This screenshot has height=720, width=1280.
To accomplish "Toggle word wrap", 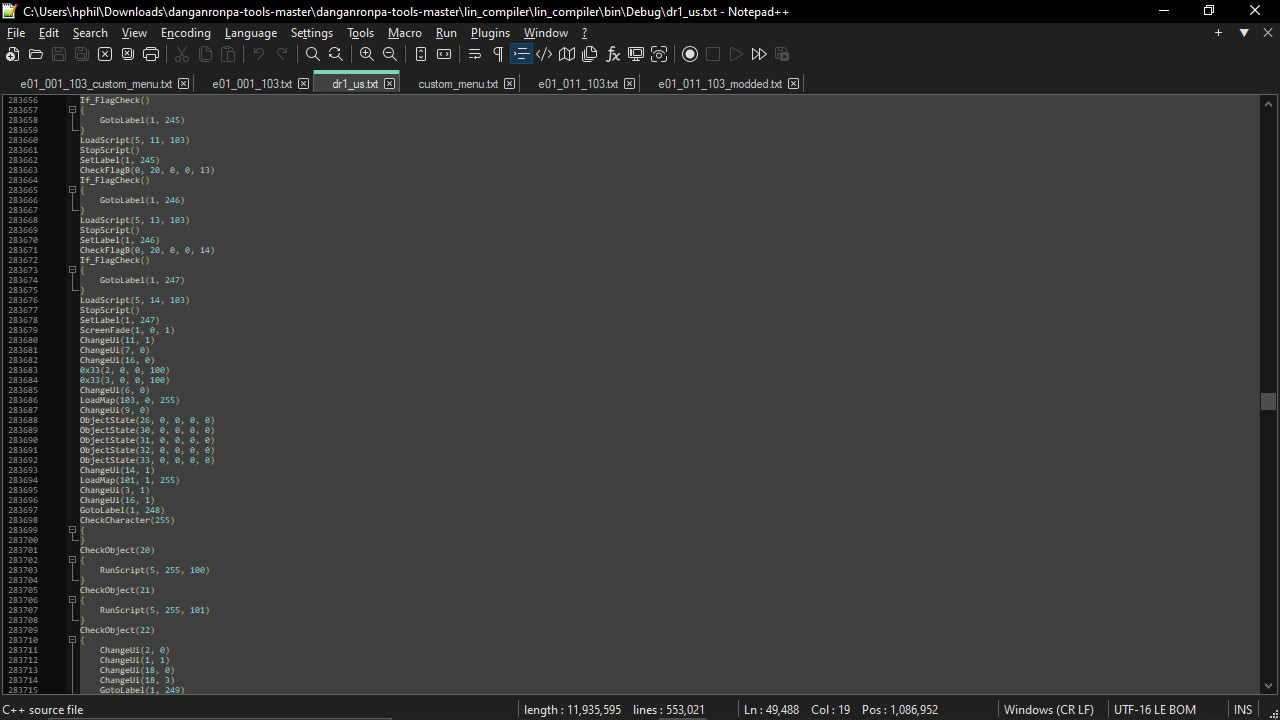I will coord(475,54).
